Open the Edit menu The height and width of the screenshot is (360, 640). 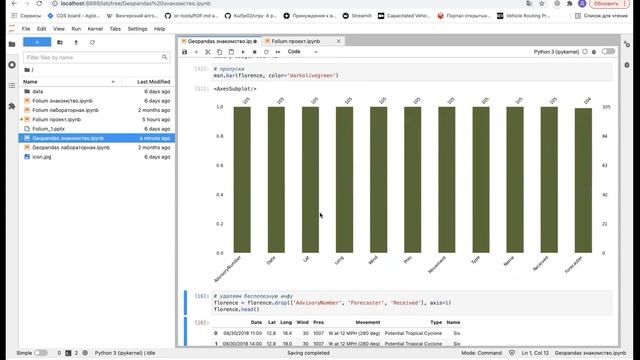(42, 29)
